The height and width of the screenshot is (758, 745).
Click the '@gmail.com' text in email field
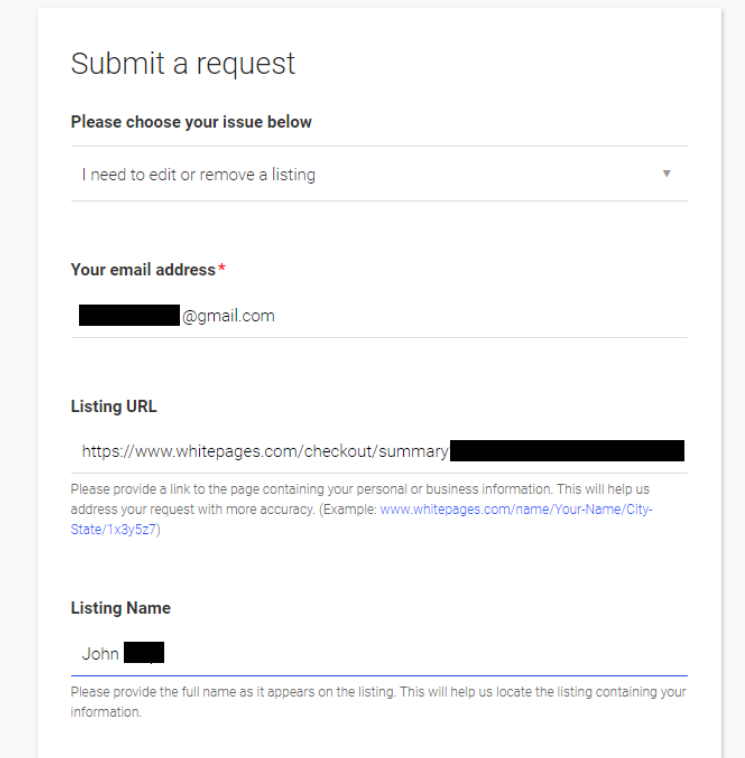pyautogui.click(x=228, y=316)
